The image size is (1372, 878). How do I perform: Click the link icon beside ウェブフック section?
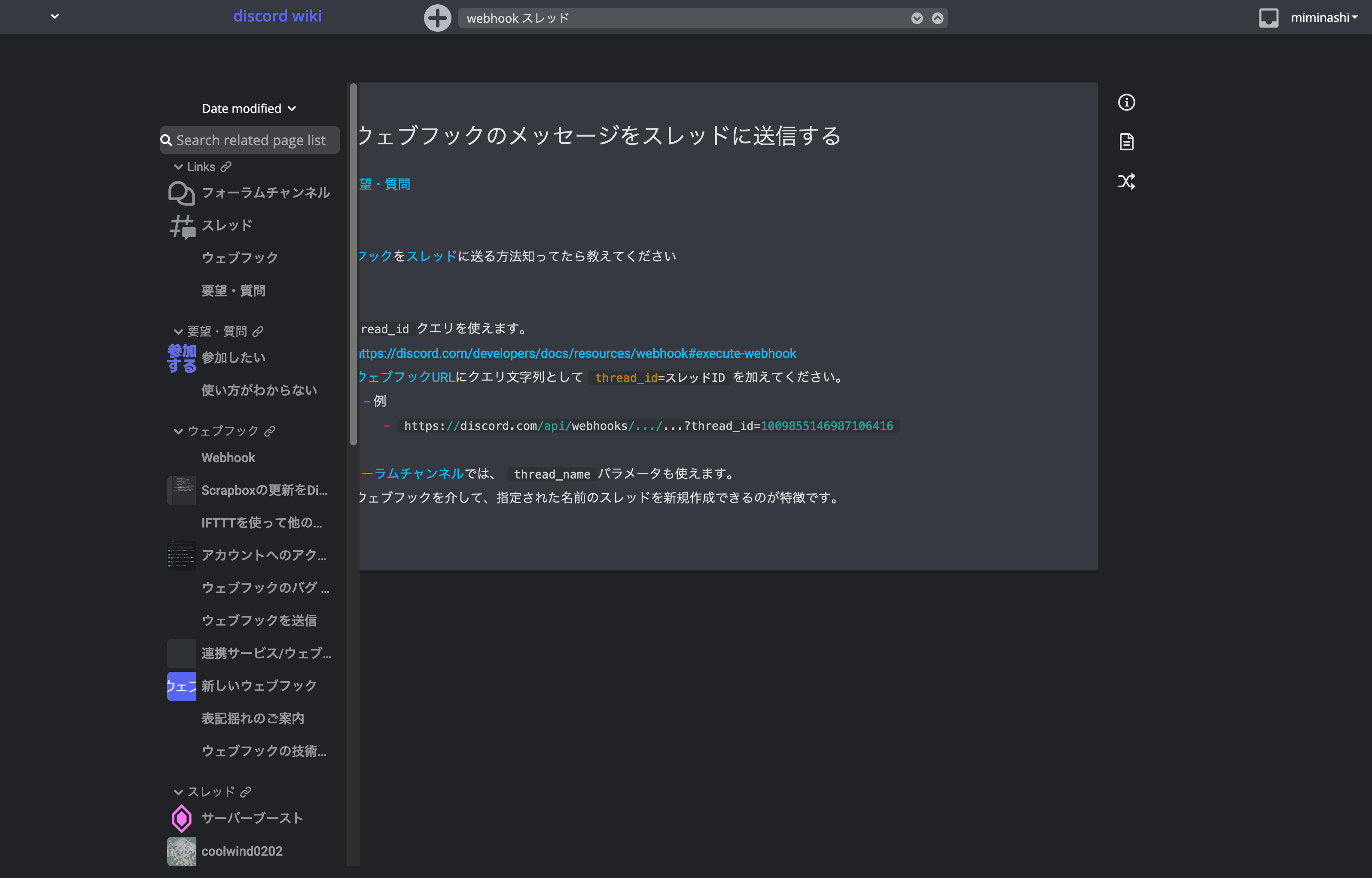point(270,431)
